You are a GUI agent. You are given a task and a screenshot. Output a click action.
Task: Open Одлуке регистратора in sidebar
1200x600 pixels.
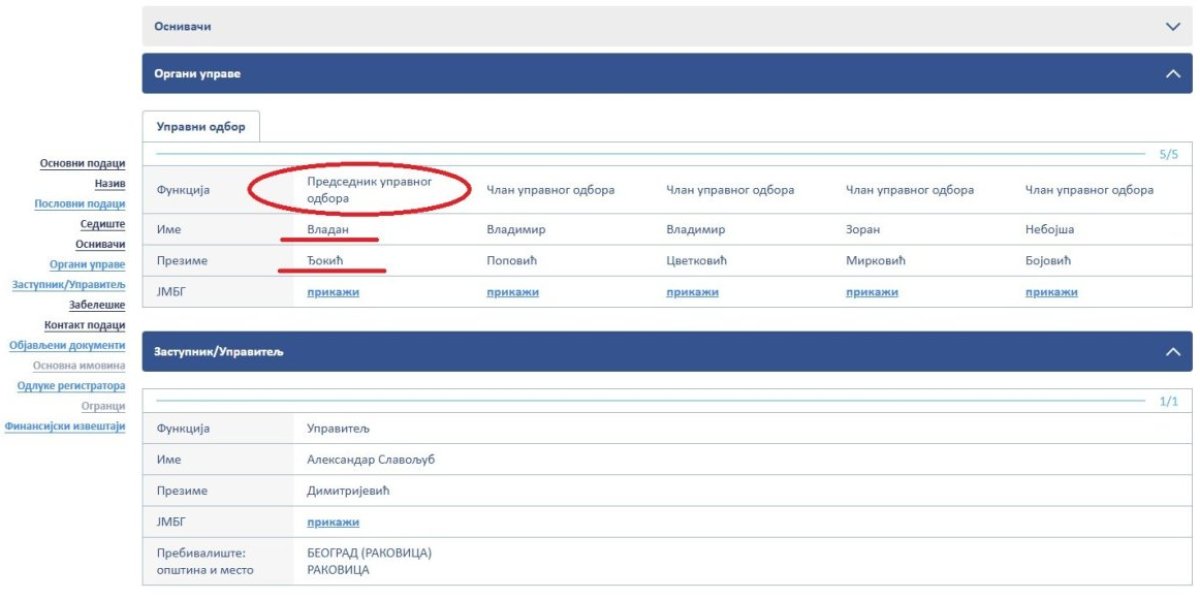tap(71, 386)
